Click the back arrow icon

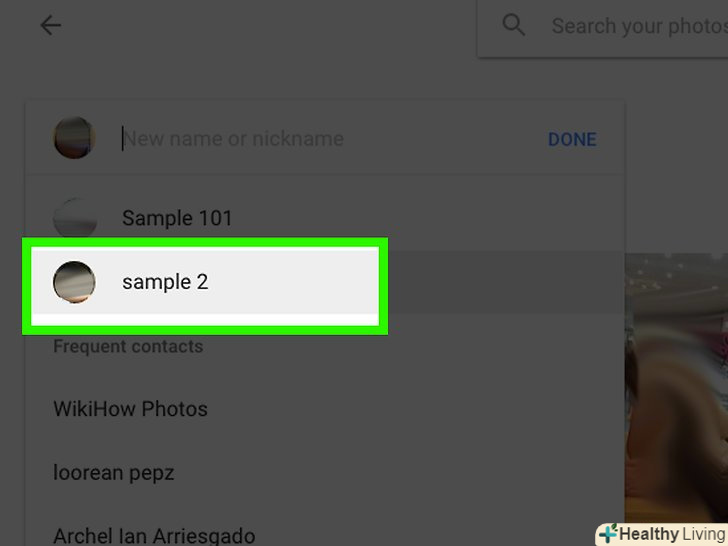pos(50,26)
